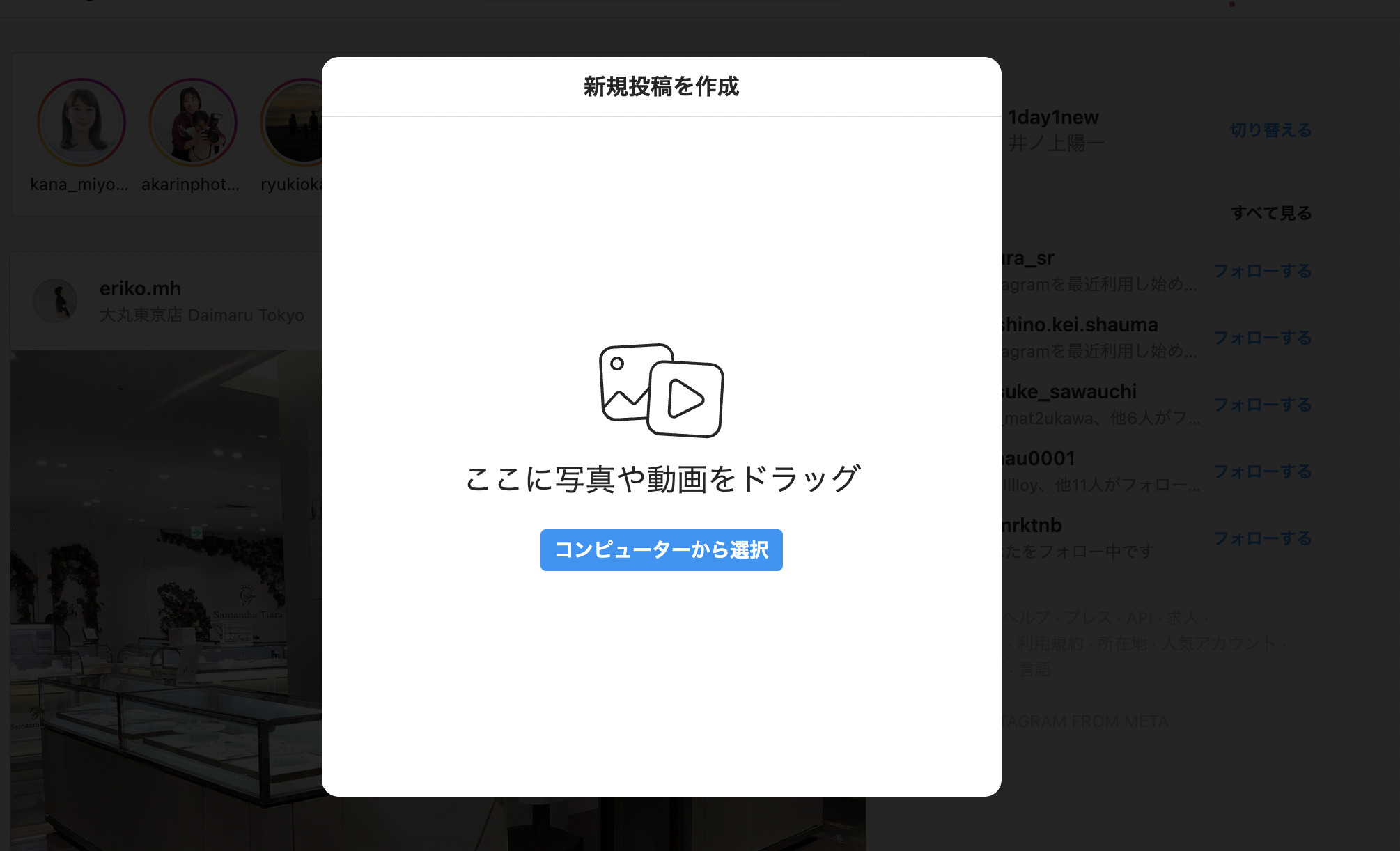Viewport: 1400px width, 851px height.
Task: Click 切り替える account switch link
Action: (1270, 130)
